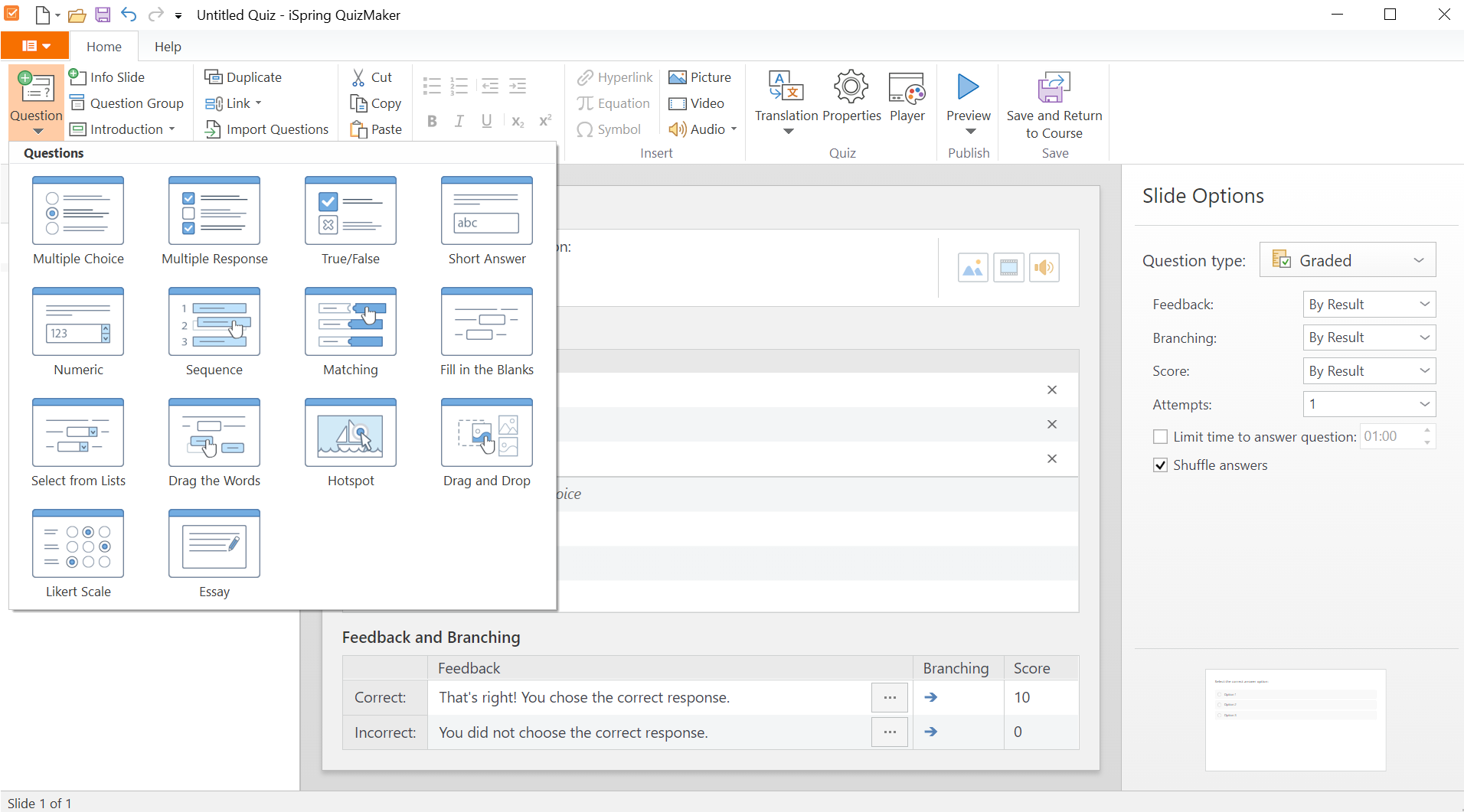Expand the Audio dropdown in the ribbon
The image size is (1464, 812).
tap(734, 129)
